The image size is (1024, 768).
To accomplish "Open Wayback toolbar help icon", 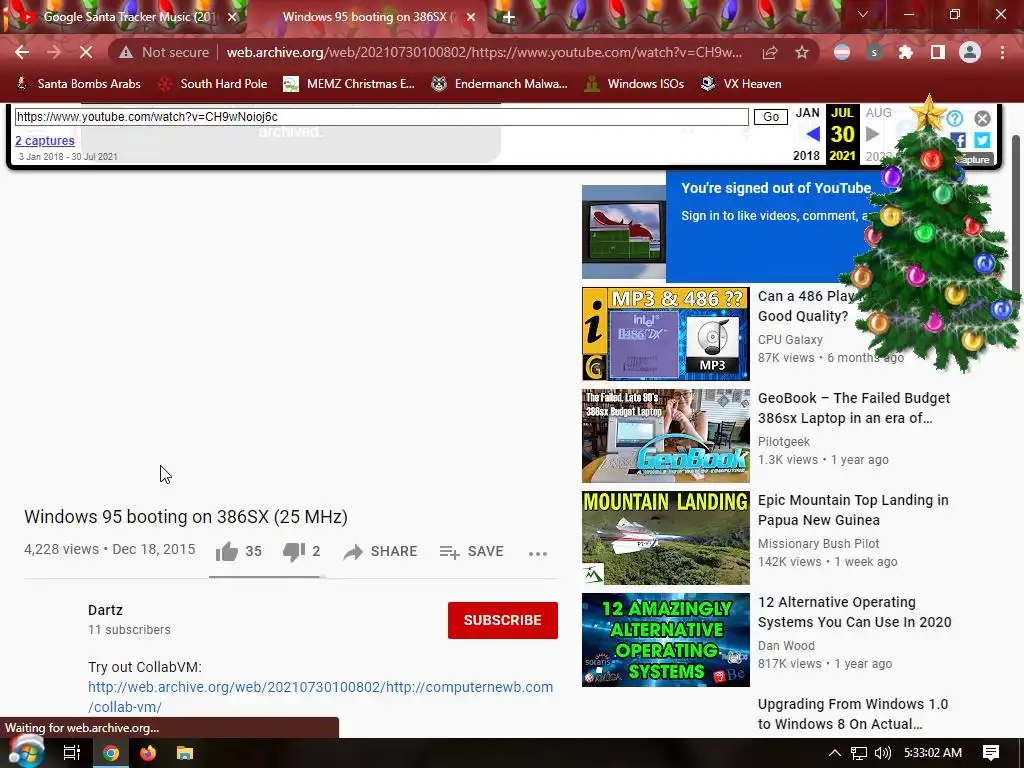I will [954, 118].
